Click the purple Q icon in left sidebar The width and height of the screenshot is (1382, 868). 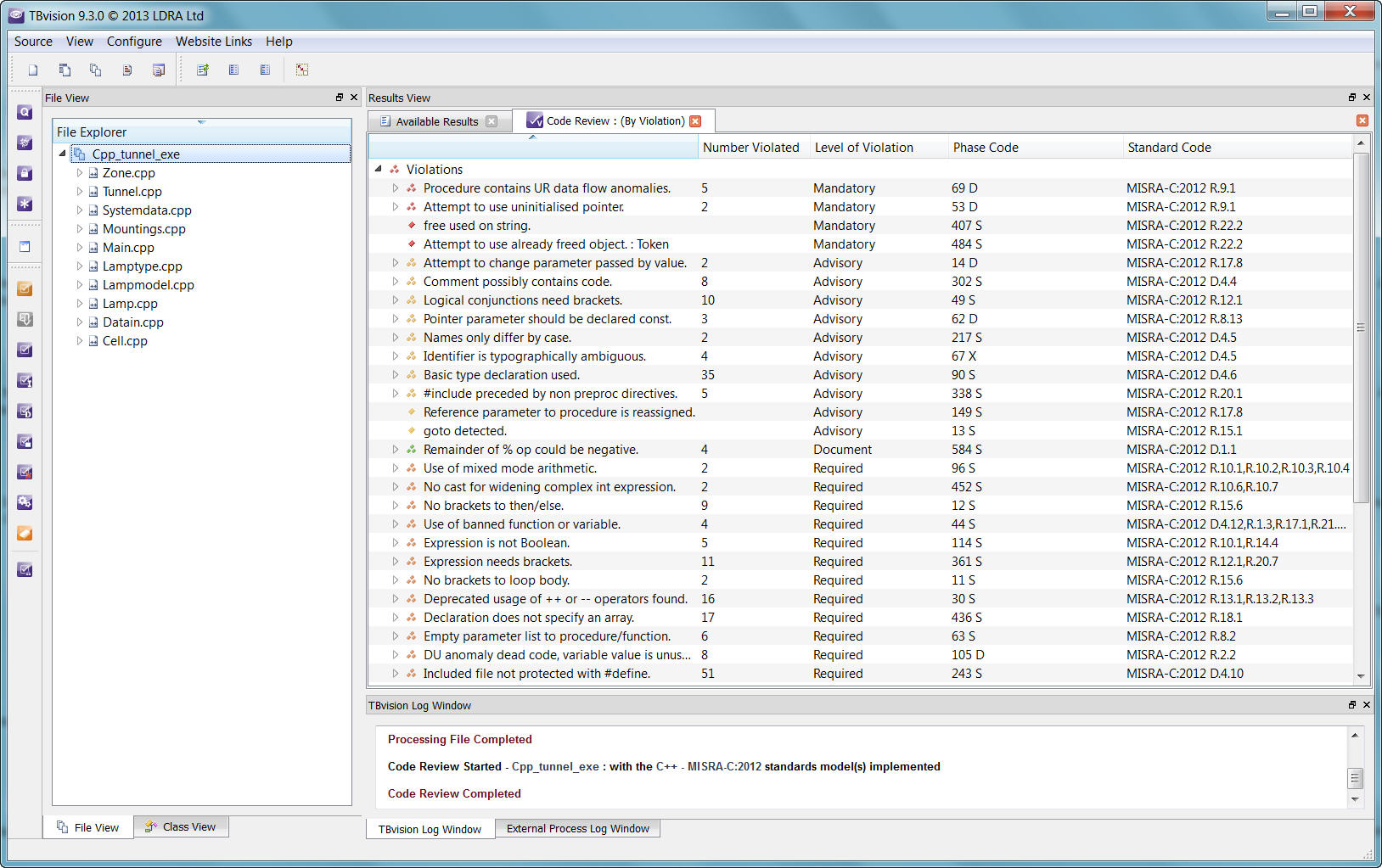click(x=25, y=112)
